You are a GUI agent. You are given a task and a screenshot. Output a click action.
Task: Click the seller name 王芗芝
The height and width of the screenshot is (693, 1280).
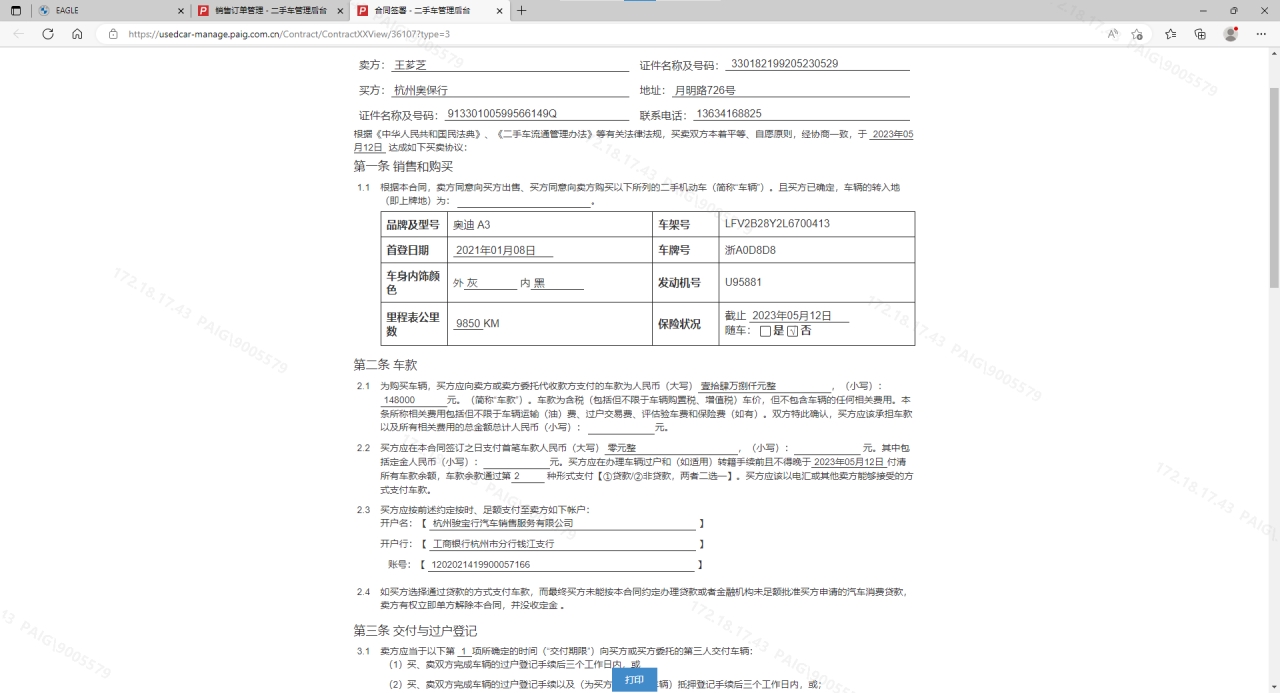tap(410, 65)
